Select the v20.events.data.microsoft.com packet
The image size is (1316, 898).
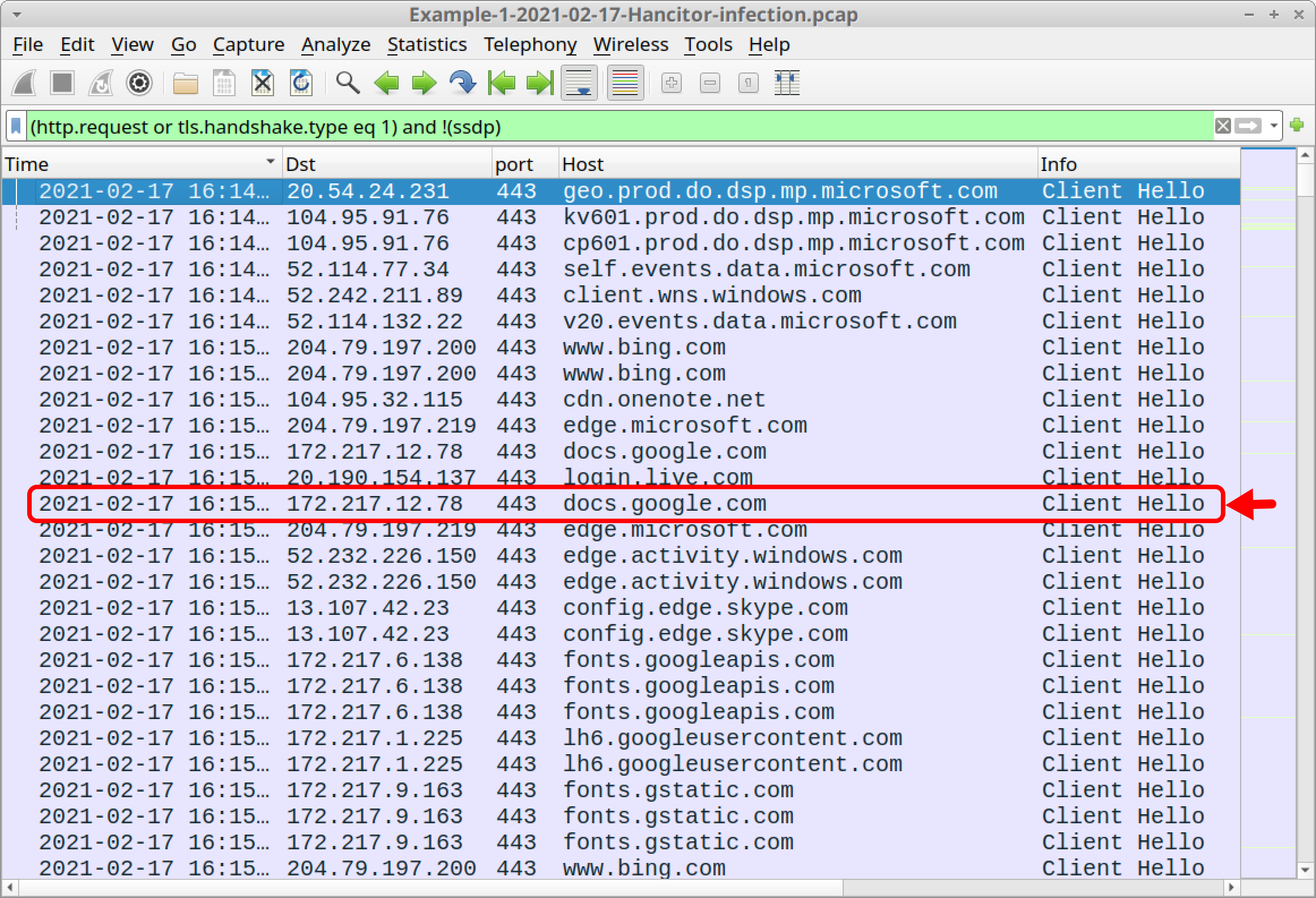pos(621,322)
